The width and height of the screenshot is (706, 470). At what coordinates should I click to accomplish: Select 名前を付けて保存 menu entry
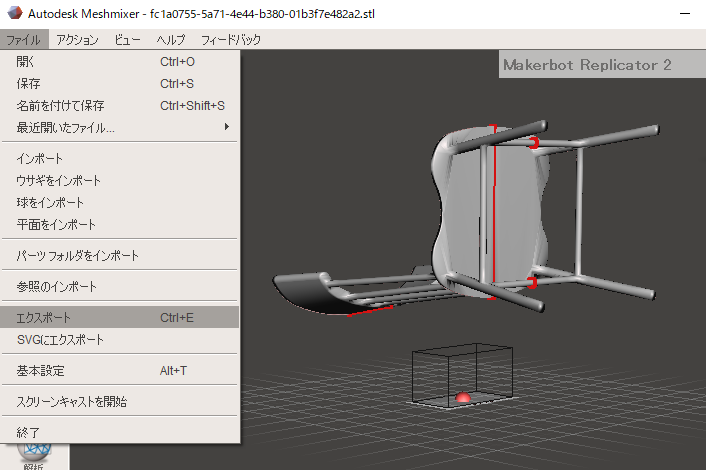(x=120, y=105)
